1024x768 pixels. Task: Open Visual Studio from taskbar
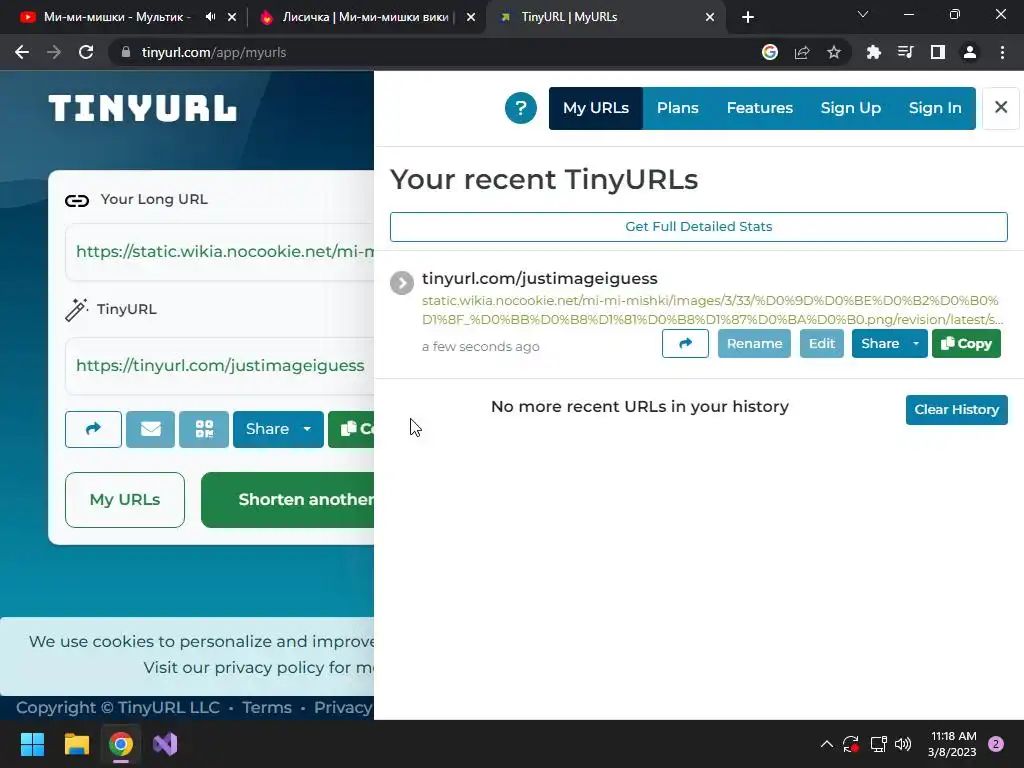pyautogui.click(x=165, y=744)
